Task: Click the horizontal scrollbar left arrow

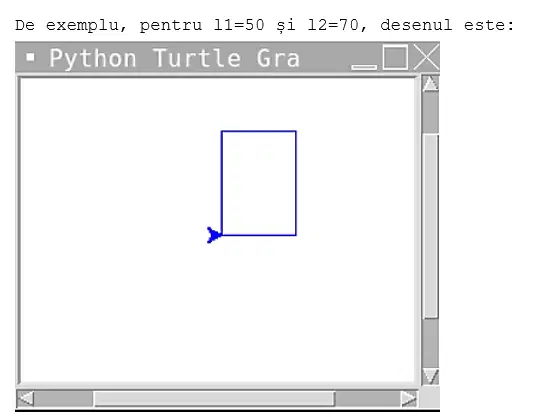Action: point(25,399)
